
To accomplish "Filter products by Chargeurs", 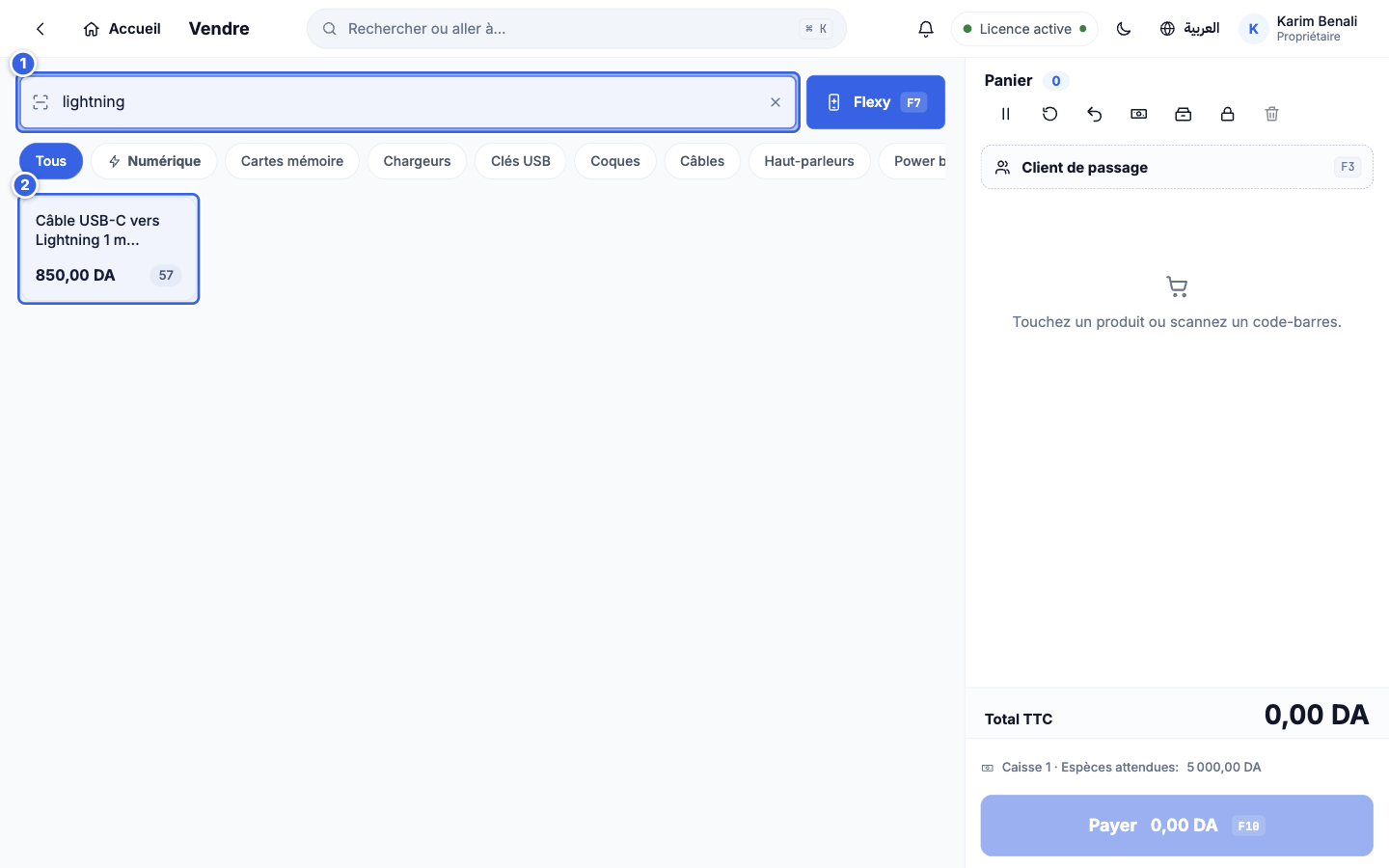I will pos(417,161).
